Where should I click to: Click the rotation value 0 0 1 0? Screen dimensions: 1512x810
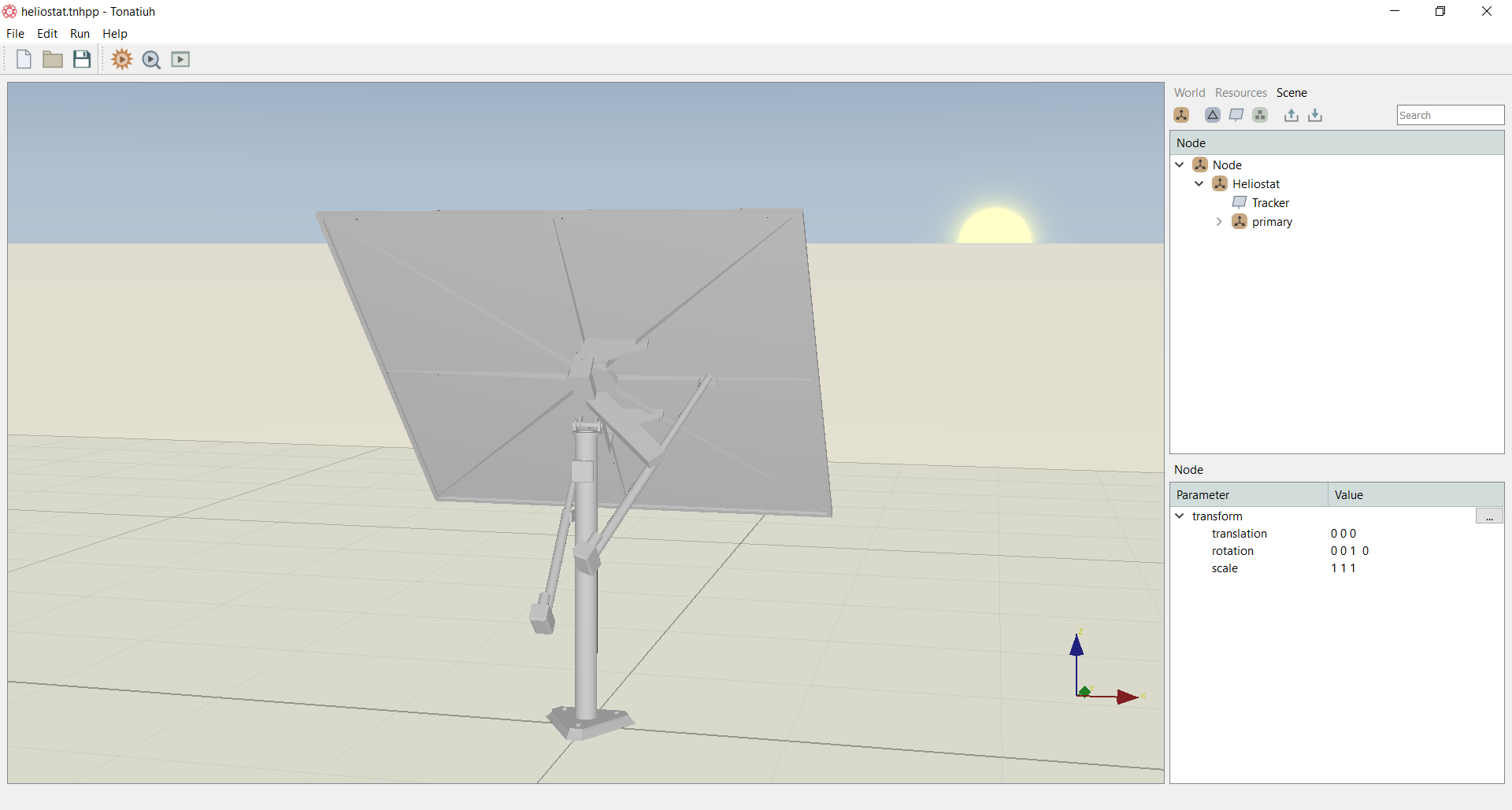point(1350,551)
